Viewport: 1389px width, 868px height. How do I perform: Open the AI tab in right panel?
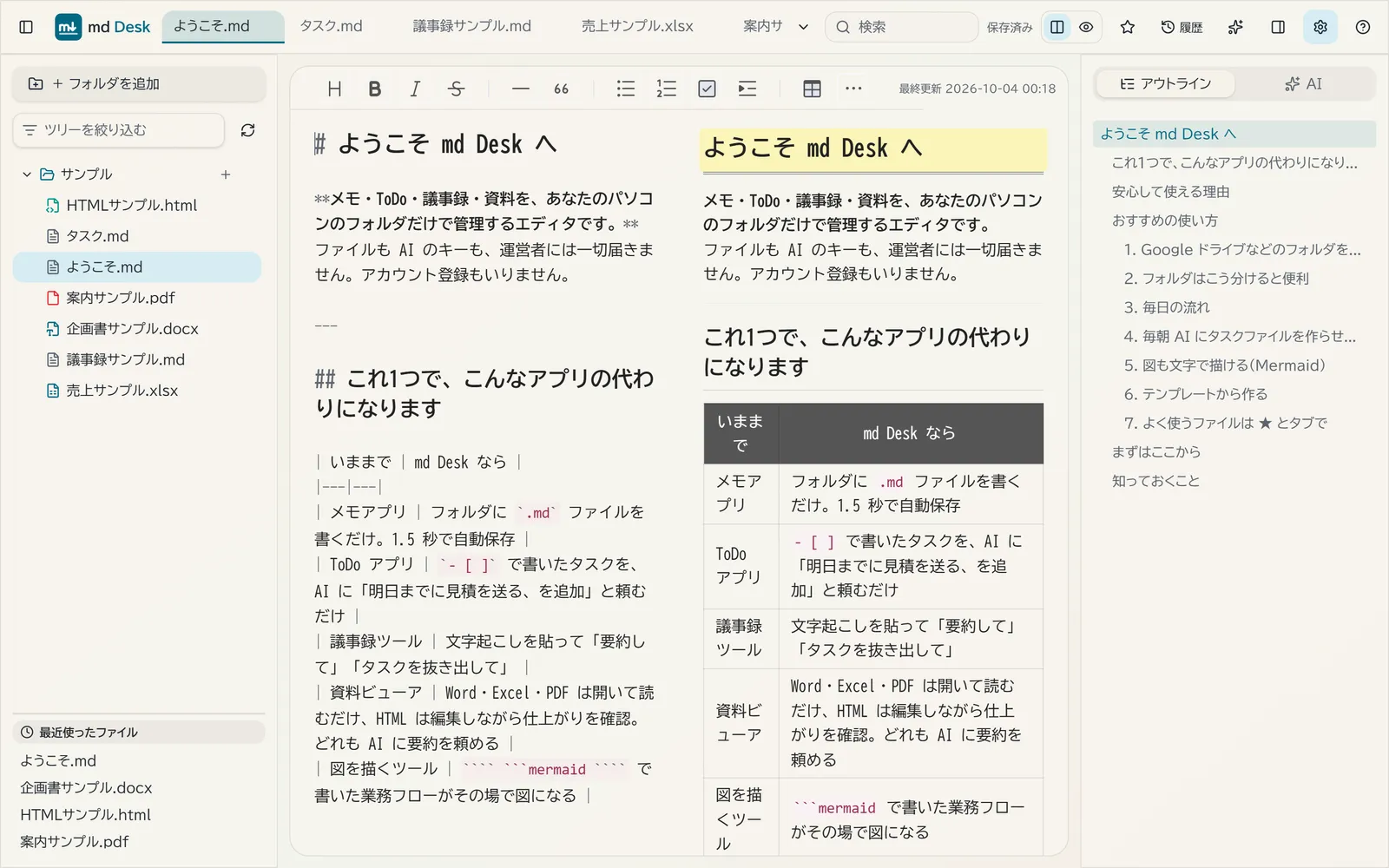pos(1304,83)
